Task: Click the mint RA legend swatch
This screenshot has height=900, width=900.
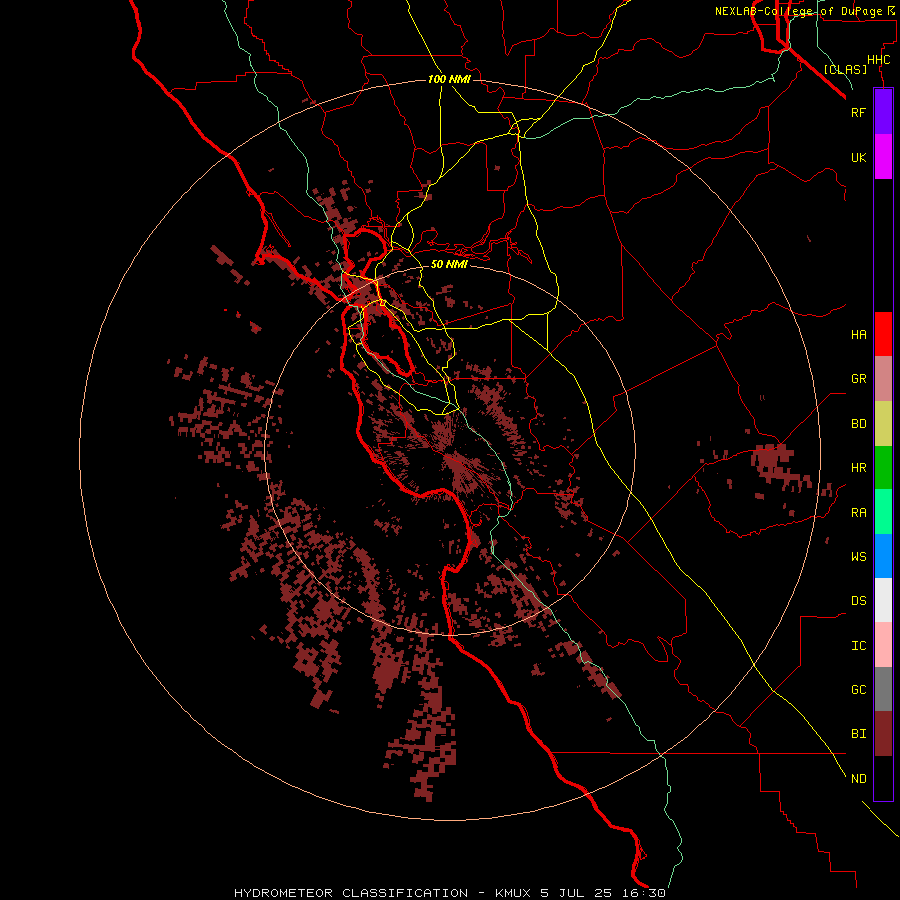Action: pos(883,512)
